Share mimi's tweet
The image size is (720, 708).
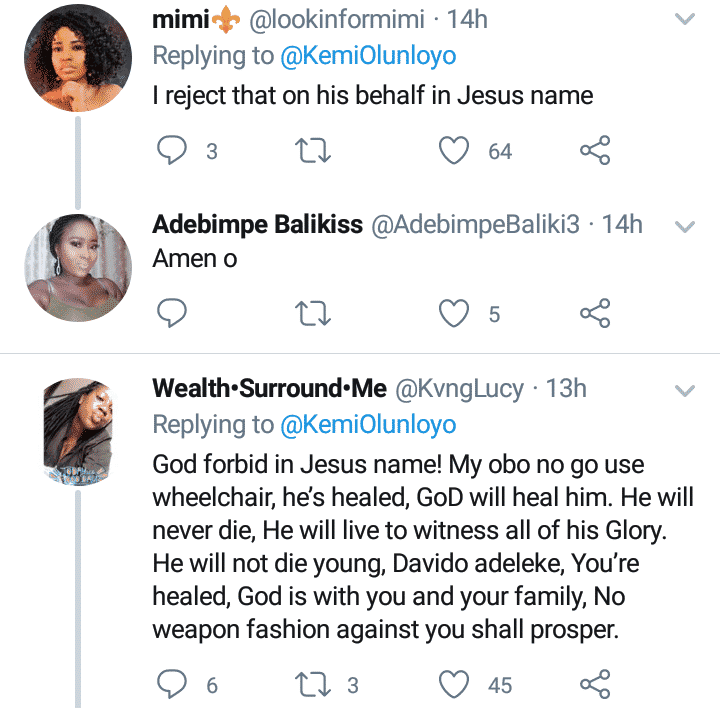(595, 151)
